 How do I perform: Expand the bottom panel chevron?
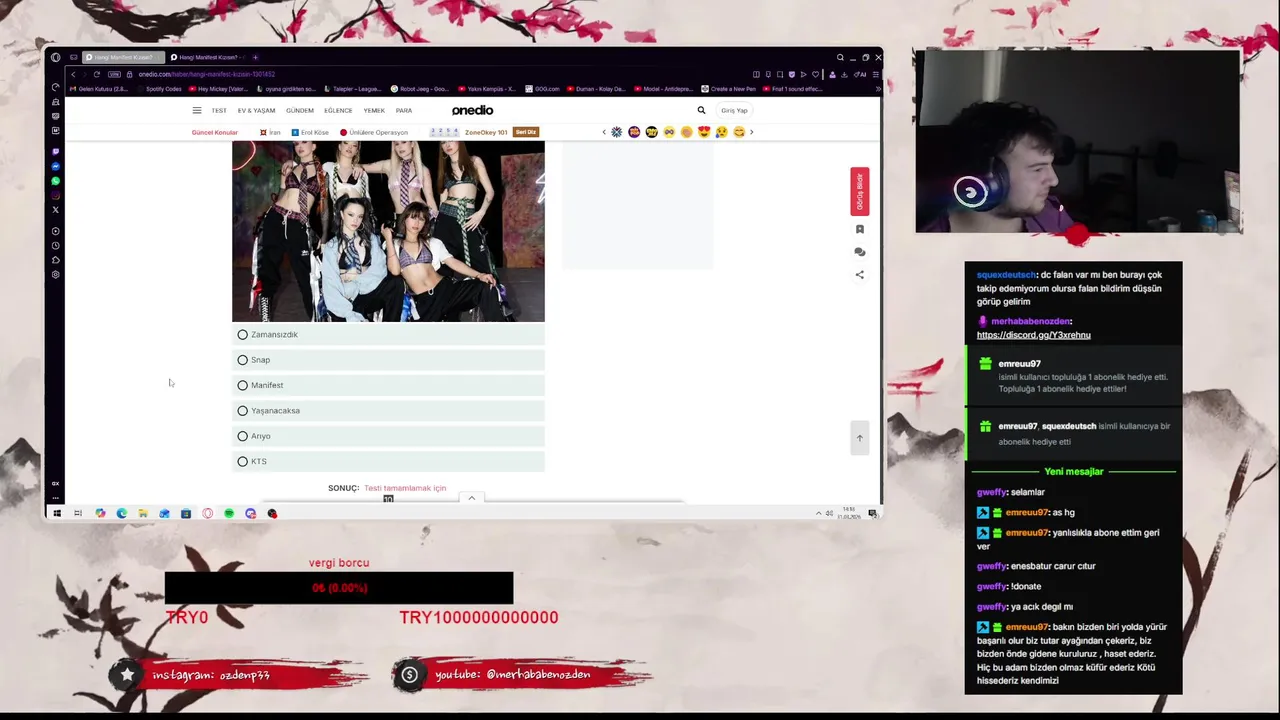click(471, 498)
